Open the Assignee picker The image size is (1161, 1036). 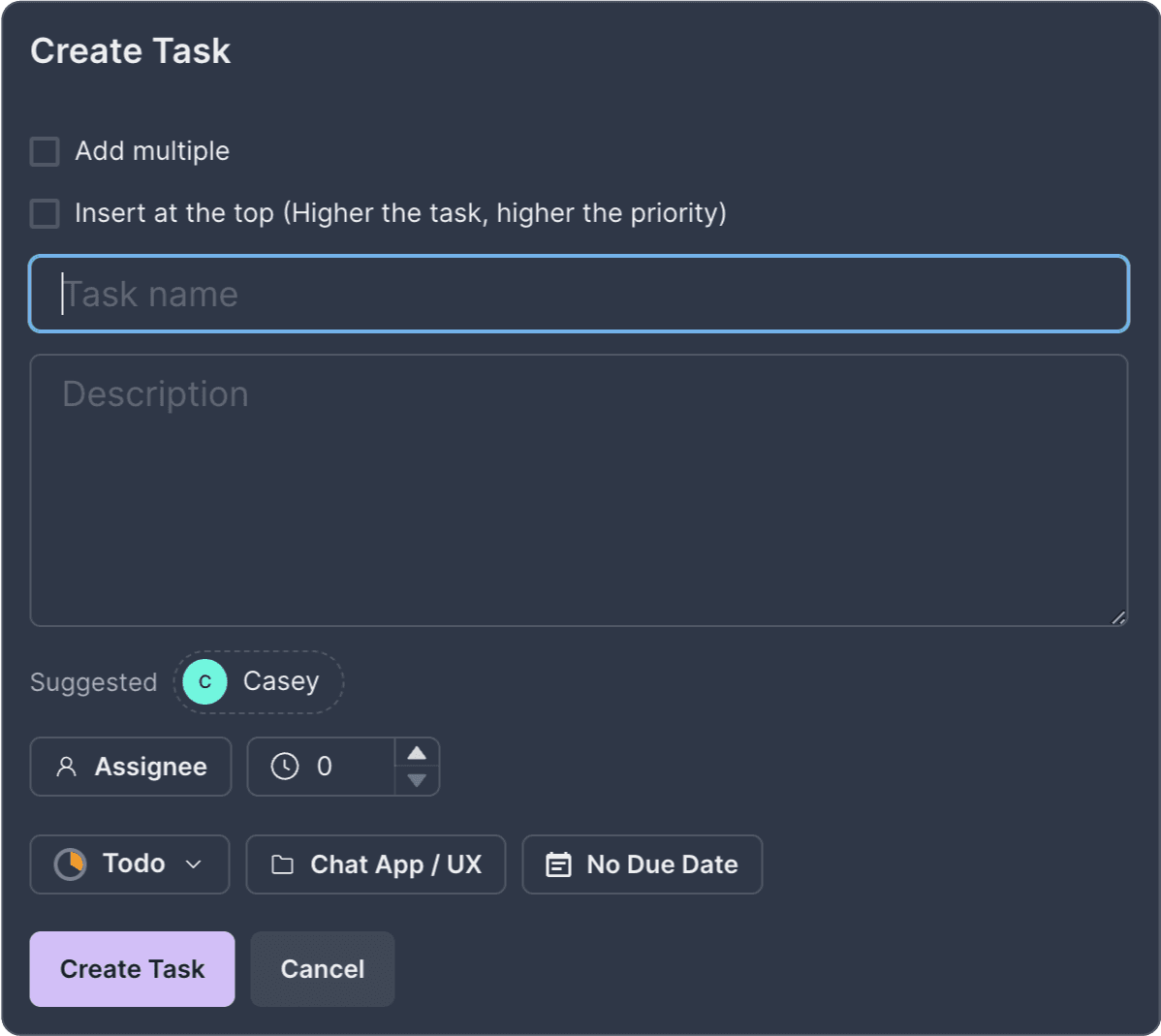coord(130,767)
